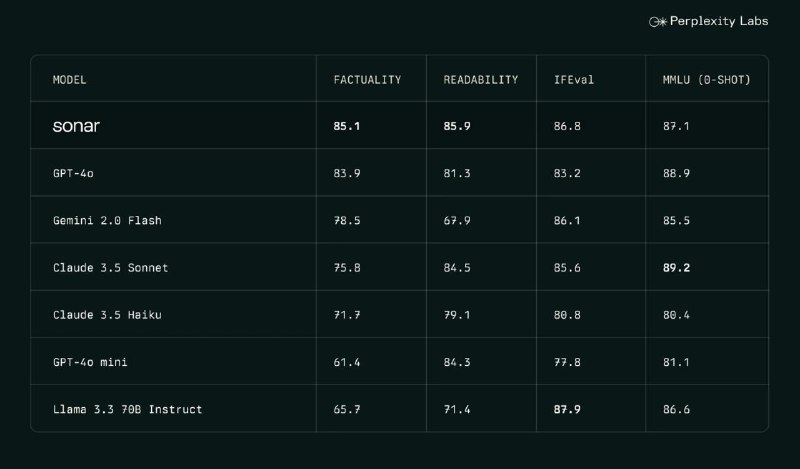Image resolution: width=800 pixels, height=469 pixels.
Task: Click the Perplexity Labs logo icon
Action: pyautogui.click(x=658, y=21)
